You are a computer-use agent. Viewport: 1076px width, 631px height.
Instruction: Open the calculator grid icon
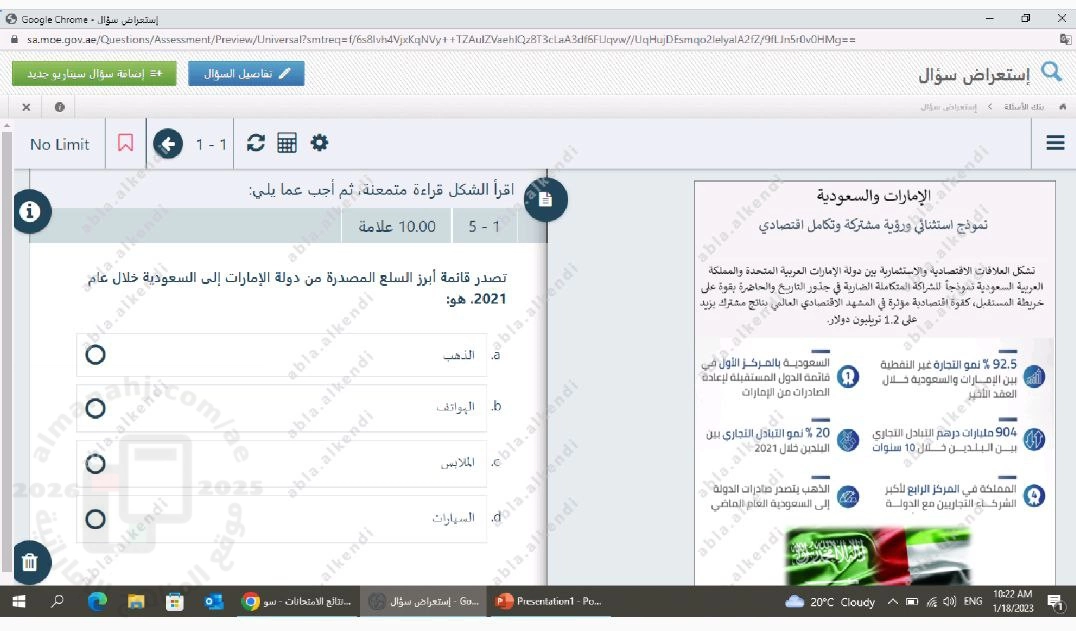point(287,144)
